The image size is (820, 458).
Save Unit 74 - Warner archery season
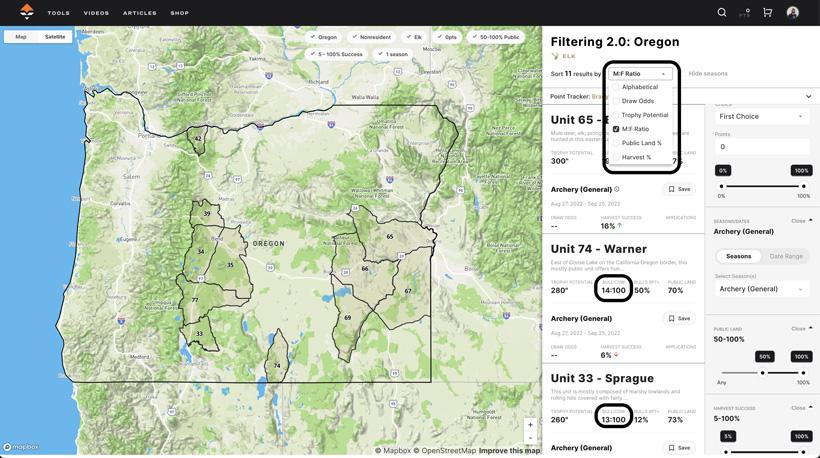coord(679,318)
